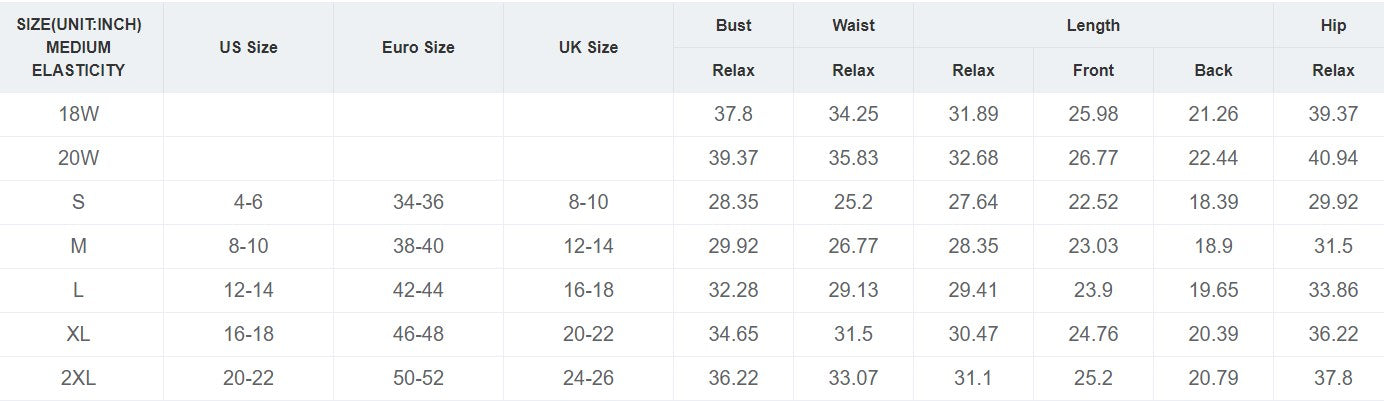The image size is (1384, 401).
Task: Click the Length header cell
Action: click(1093, 25)
